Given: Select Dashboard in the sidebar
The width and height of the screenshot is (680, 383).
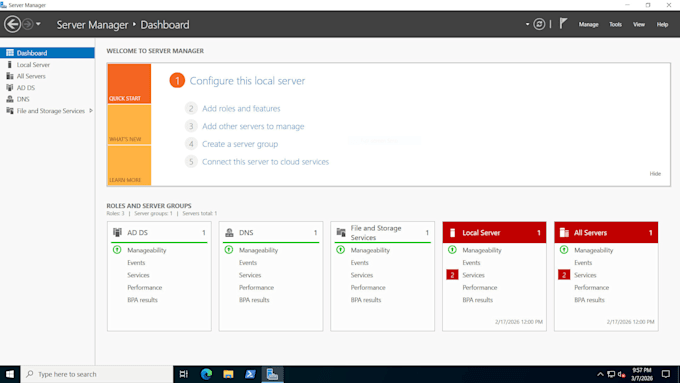Looking at the screenshot, I should 47,53.
